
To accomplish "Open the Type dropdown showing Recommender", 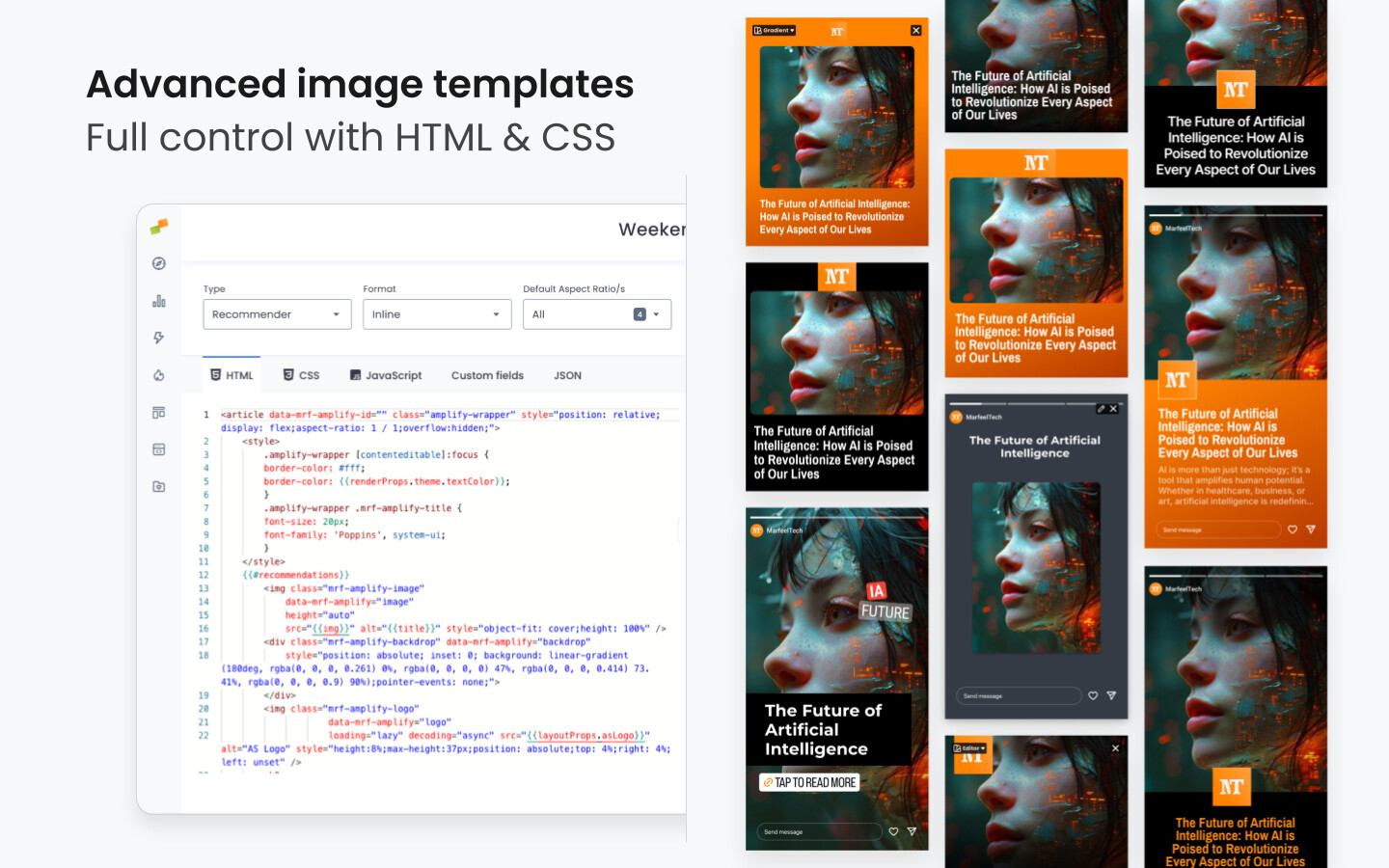I will [277, 314].
